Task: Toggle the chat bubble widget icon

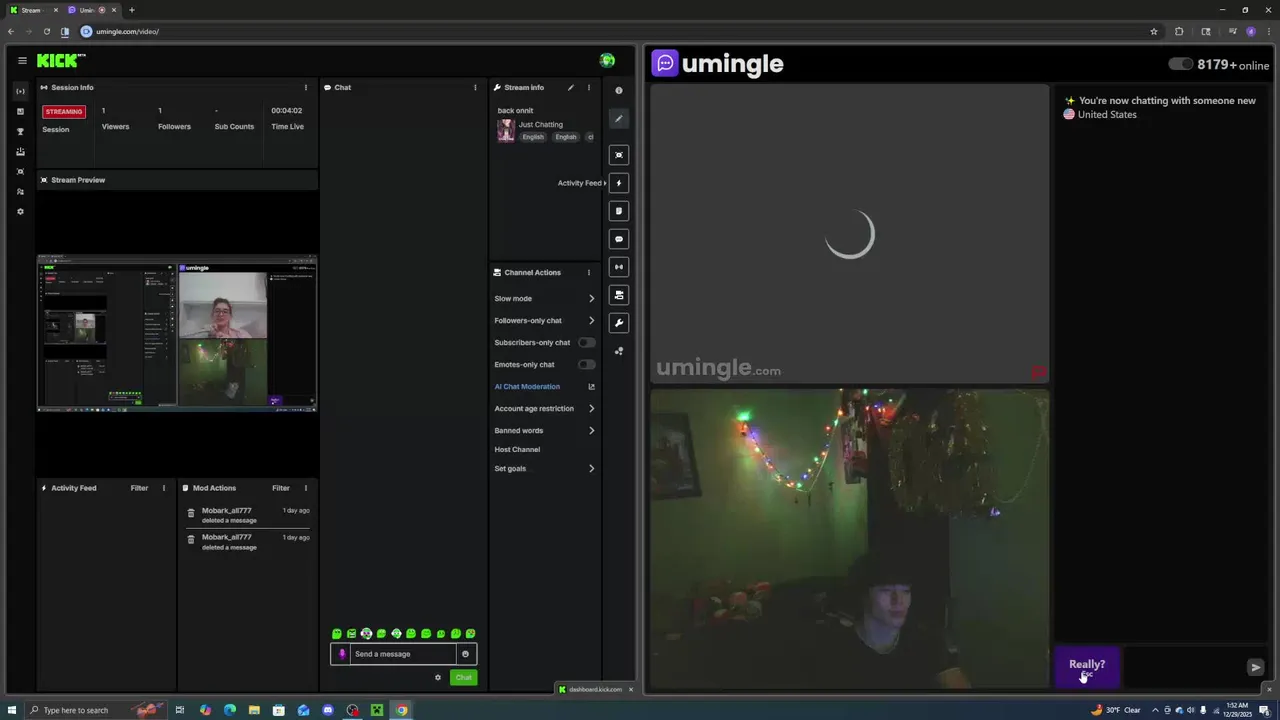Action: (x=619, y=239)
